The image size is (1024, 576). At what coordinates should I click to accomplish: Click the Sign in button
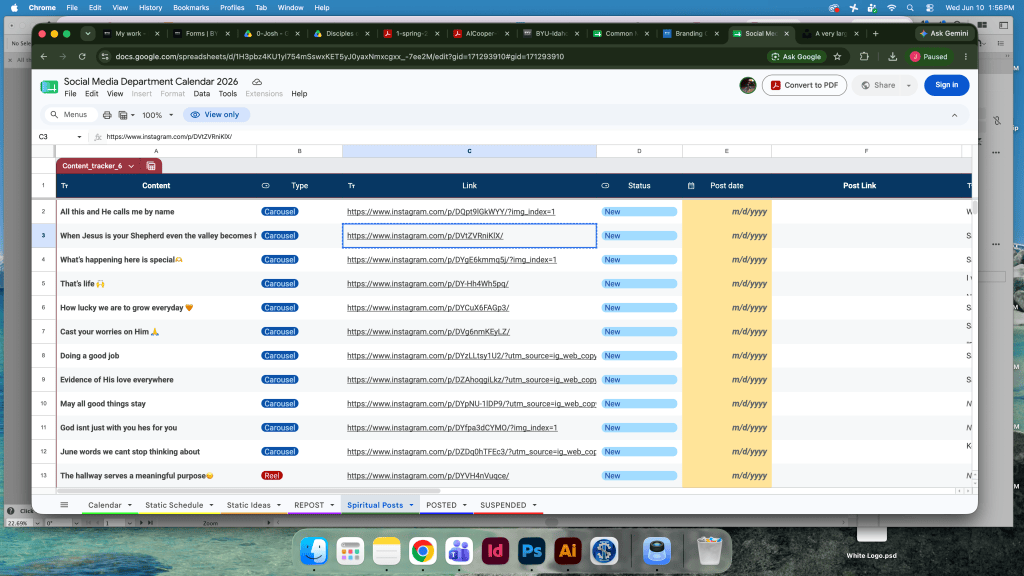pos(946,85)
